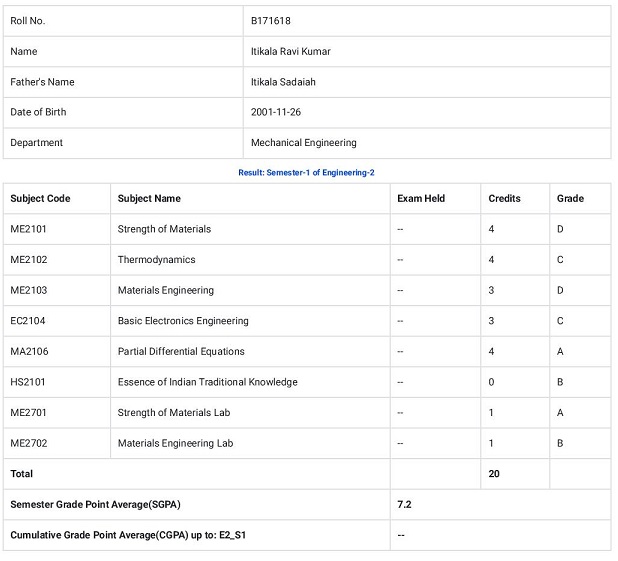Click the Mechanical Engineering department value
Image resolution: width=618 pixels, height=561 pixels.
point(304,143)
